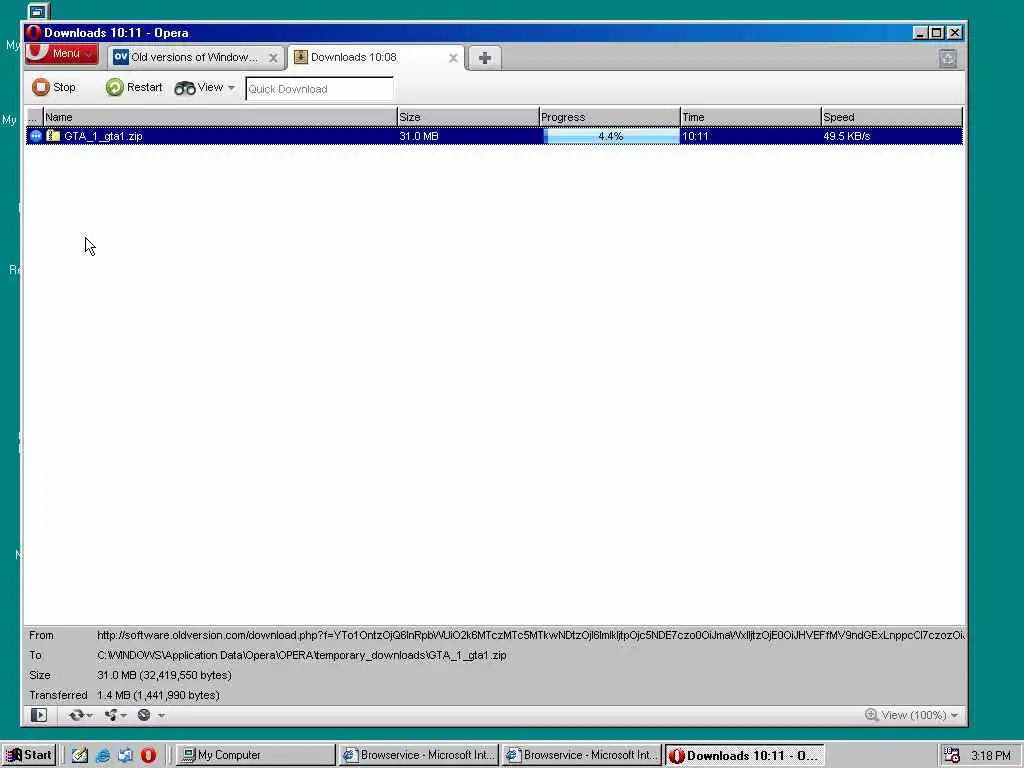Click the Show Desktop quick launch icon
Image resolution: width=1024 pixels, height=768 pixels.
125,756
